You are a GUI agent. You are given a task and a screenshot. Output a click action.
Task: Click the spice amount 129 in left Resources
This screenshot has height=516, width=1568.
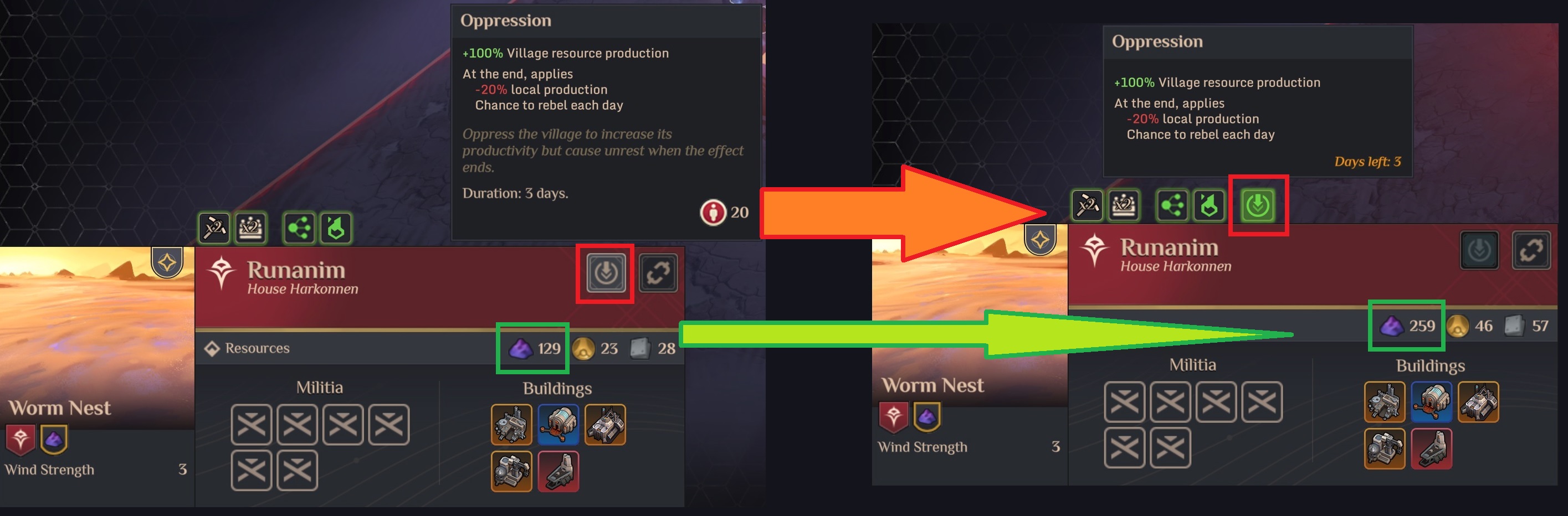[549, 349]
